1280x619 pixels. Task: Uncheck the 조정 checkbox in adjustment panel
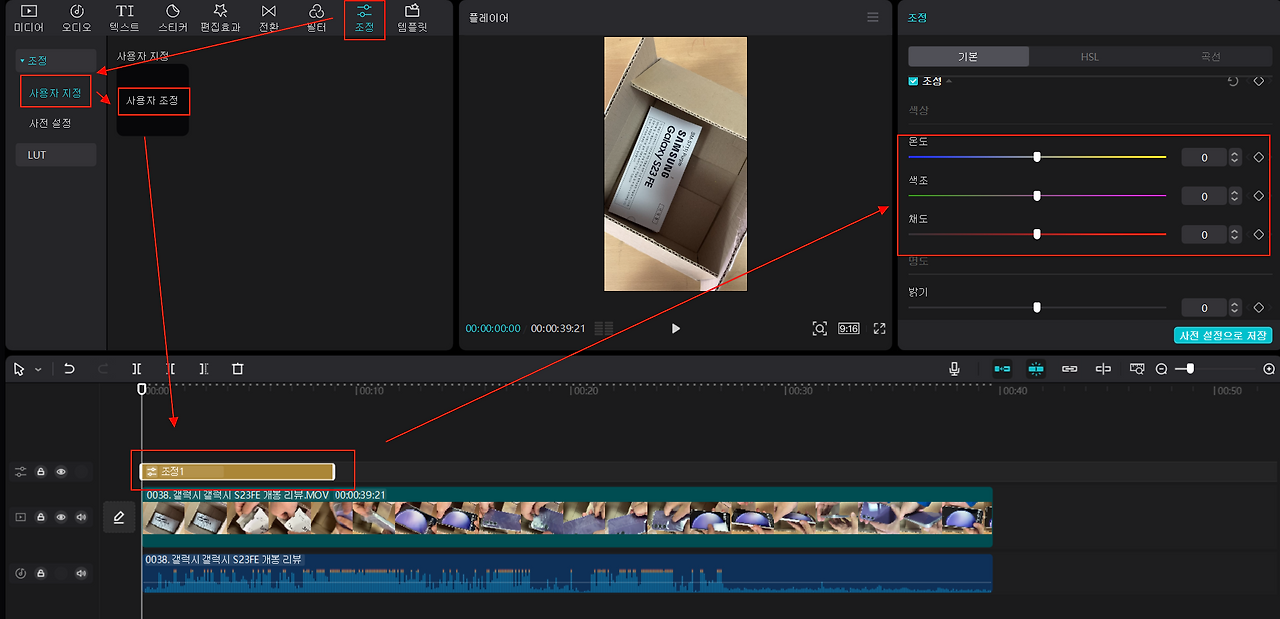point(913,81)
